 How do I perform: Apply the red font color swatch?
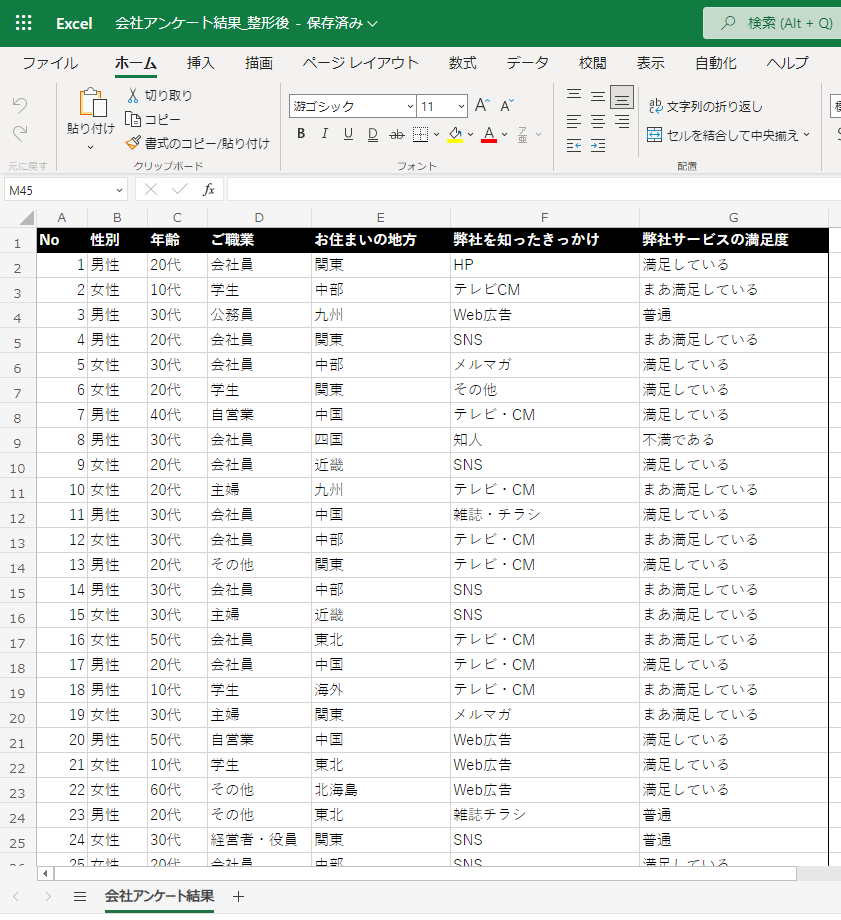click(x=488, y=134)
